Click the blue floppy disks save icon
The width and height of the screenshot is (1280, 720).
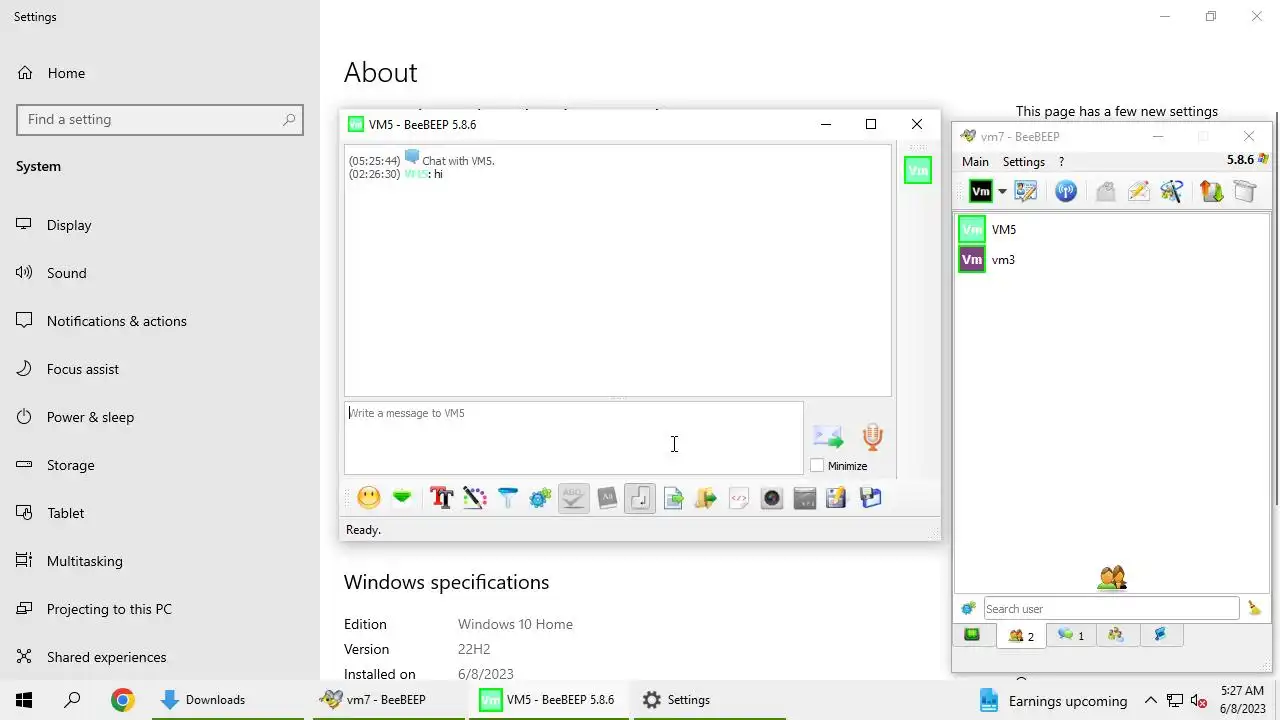[871, 498]
